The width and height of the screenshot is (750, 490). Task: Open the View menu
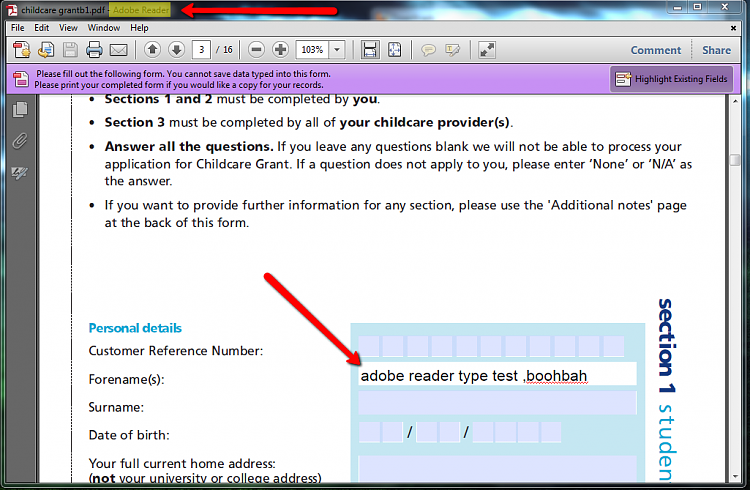(68, 28)
